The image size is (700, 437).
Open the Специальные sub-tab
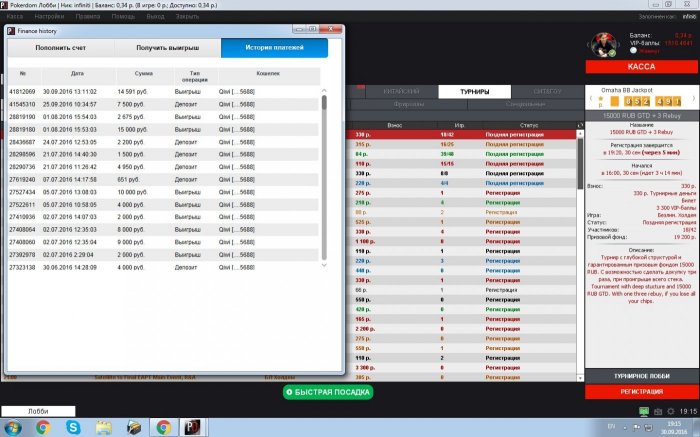coord(525,104)
